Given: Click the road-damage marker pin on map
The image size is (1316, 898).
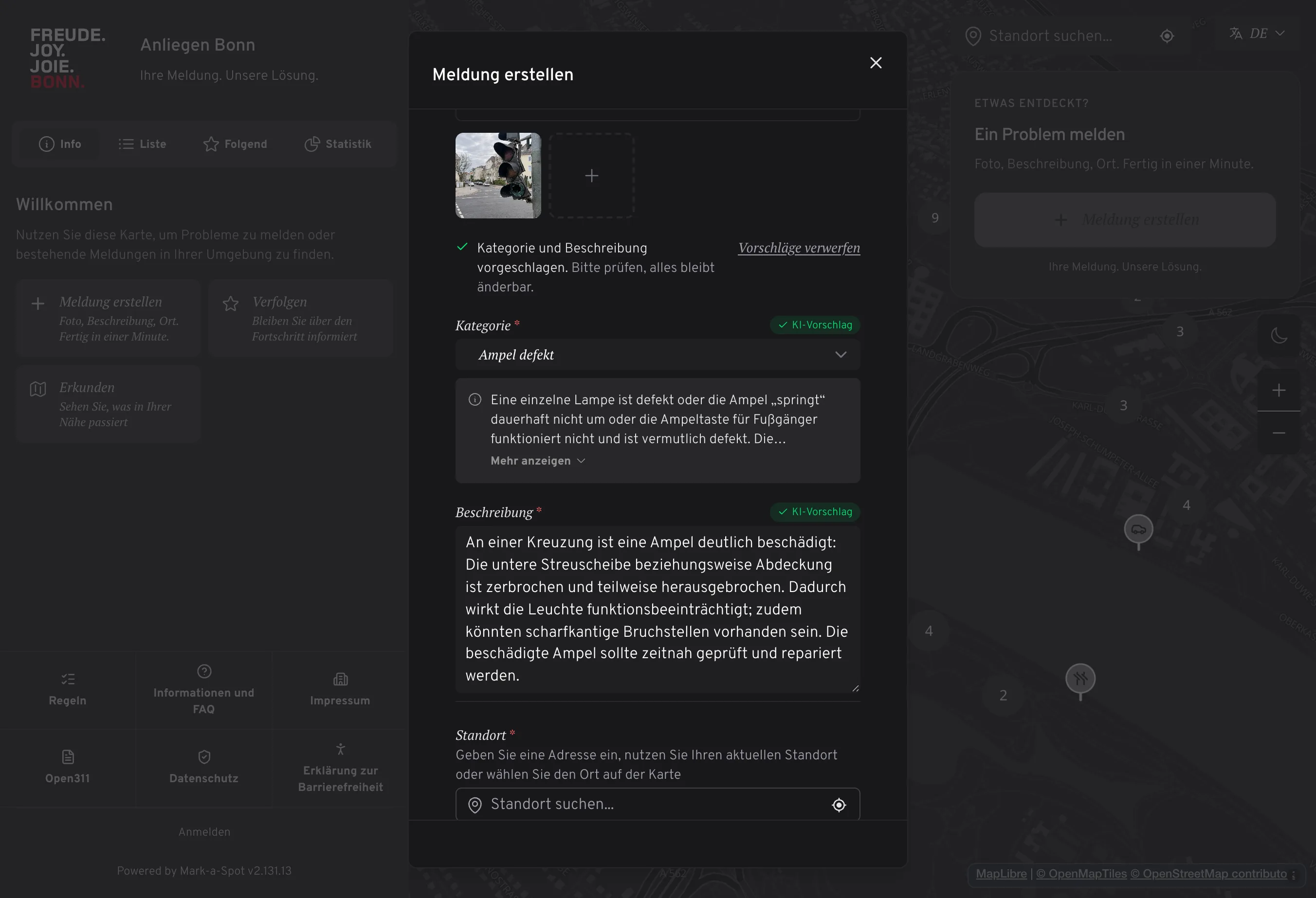Looking at the screenshot, I should tap(1080, 680).
